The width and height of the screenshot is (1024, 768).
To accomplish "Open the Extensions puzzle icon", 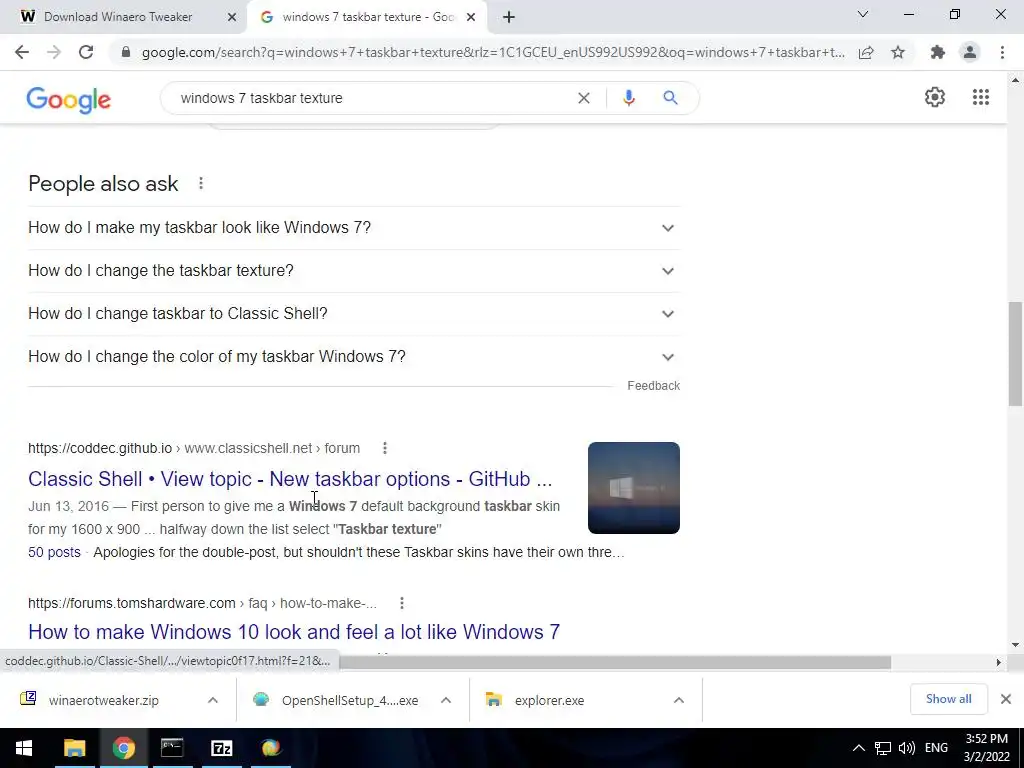I will pos(938,52).
